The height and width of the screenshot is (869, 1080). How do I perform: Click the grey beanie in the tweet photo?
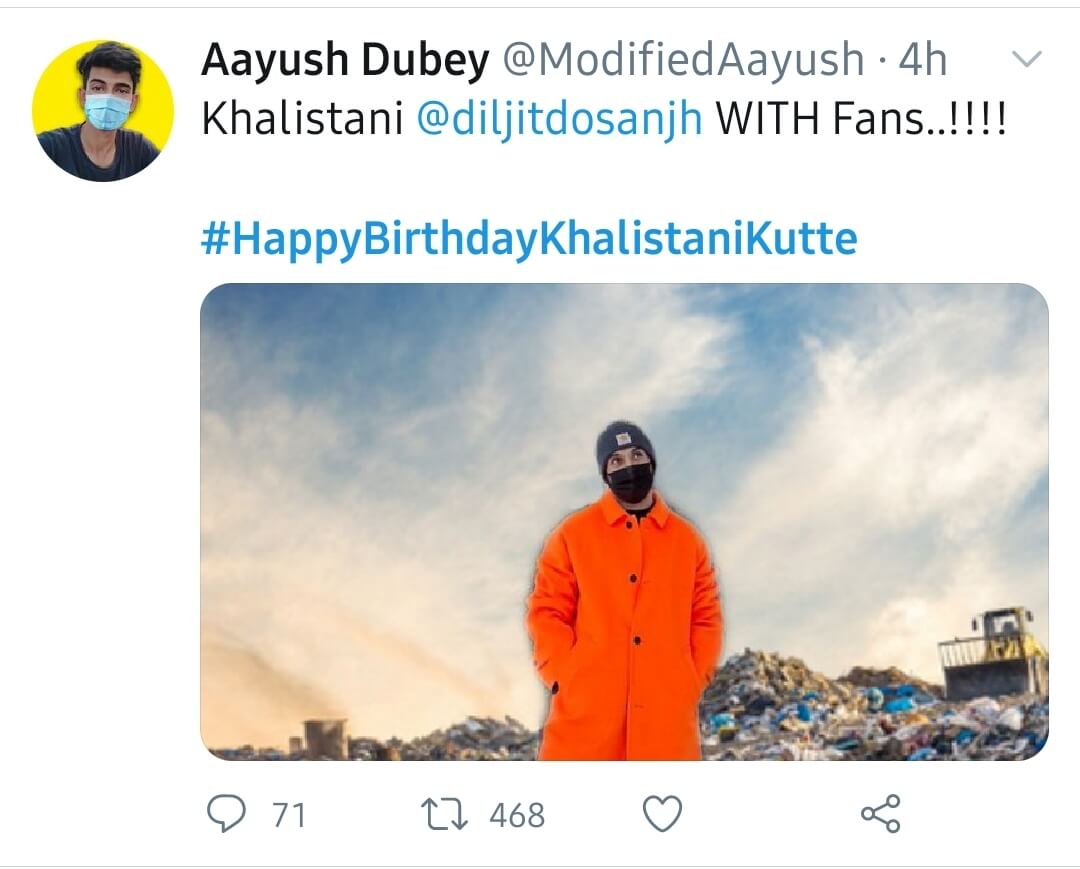(x=626, y=443)
